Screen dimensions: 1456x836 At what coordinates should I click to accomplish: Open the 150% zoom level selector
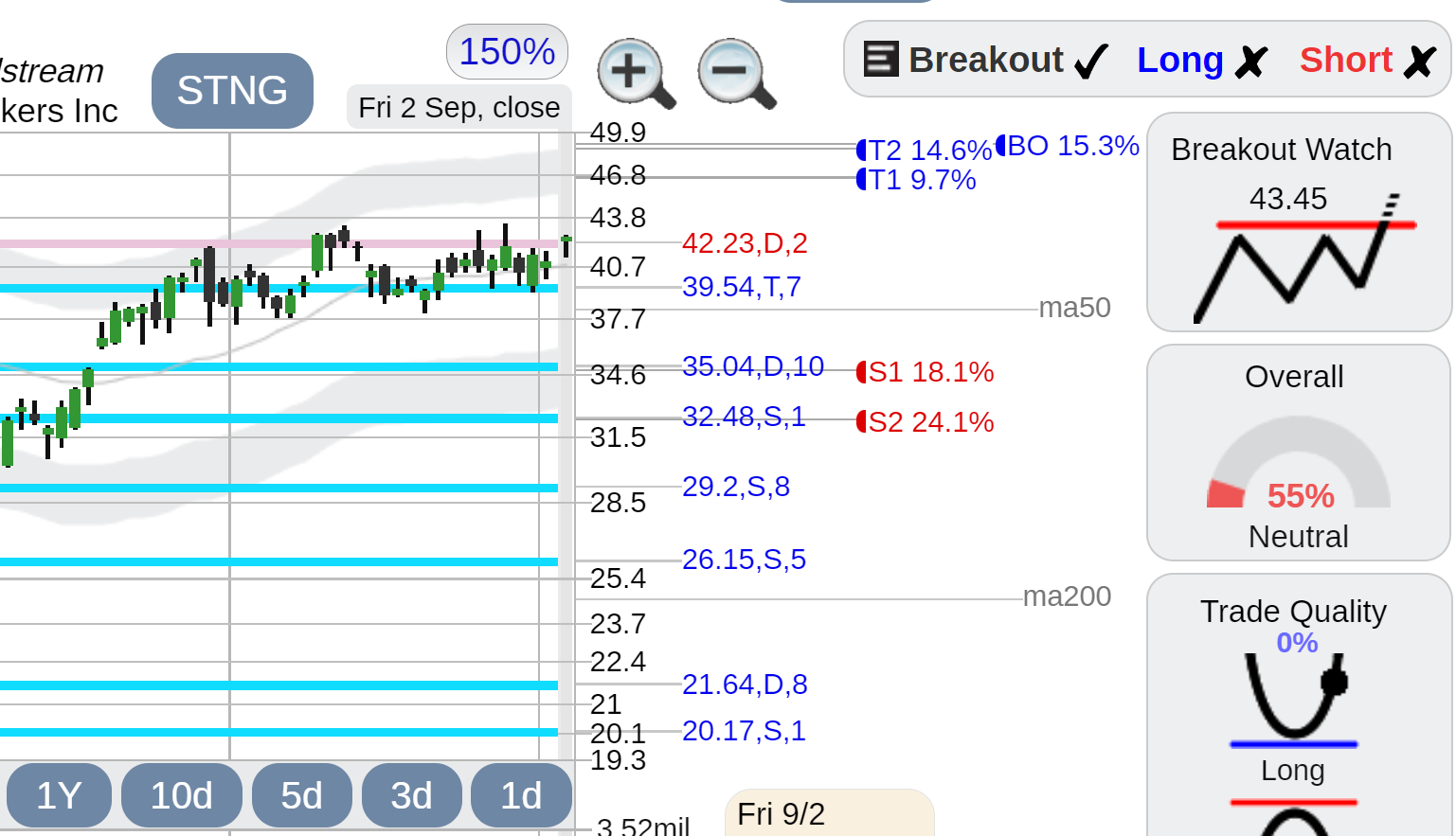coord(507,51)
